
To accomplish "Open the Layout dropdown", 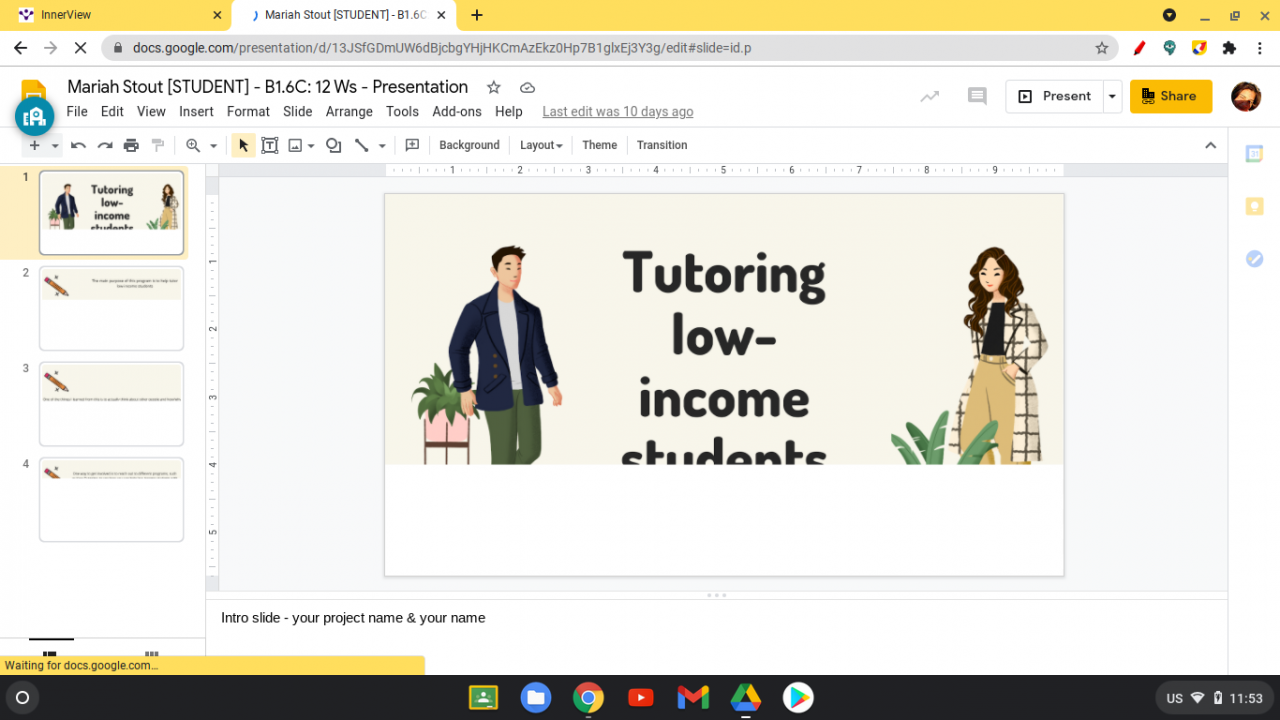I will click(x=541, y=145).
